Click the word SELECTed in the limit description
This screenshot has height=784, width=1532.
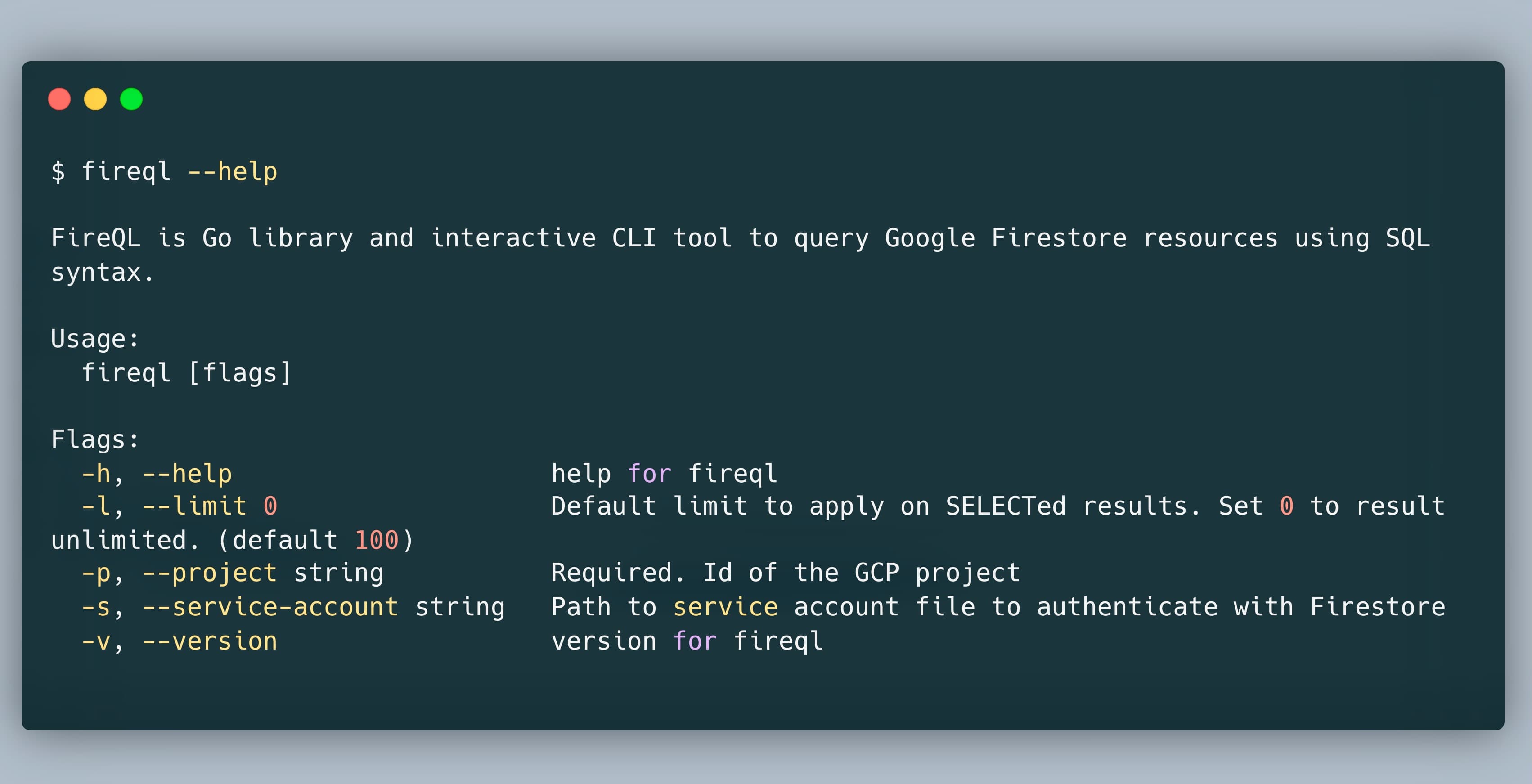[1005, 506]
